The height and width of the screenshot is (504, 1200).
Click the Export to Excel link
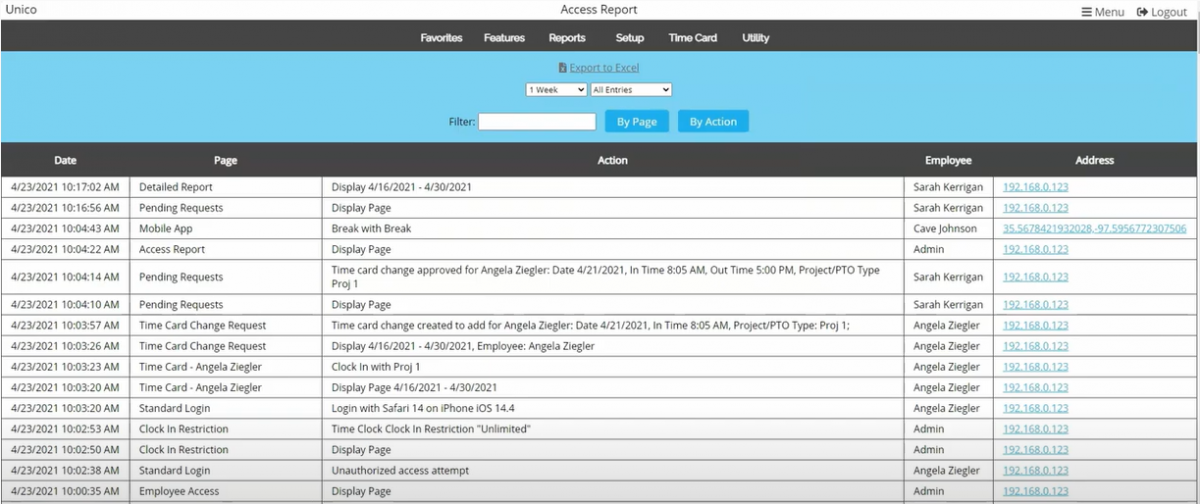(604, 68)
